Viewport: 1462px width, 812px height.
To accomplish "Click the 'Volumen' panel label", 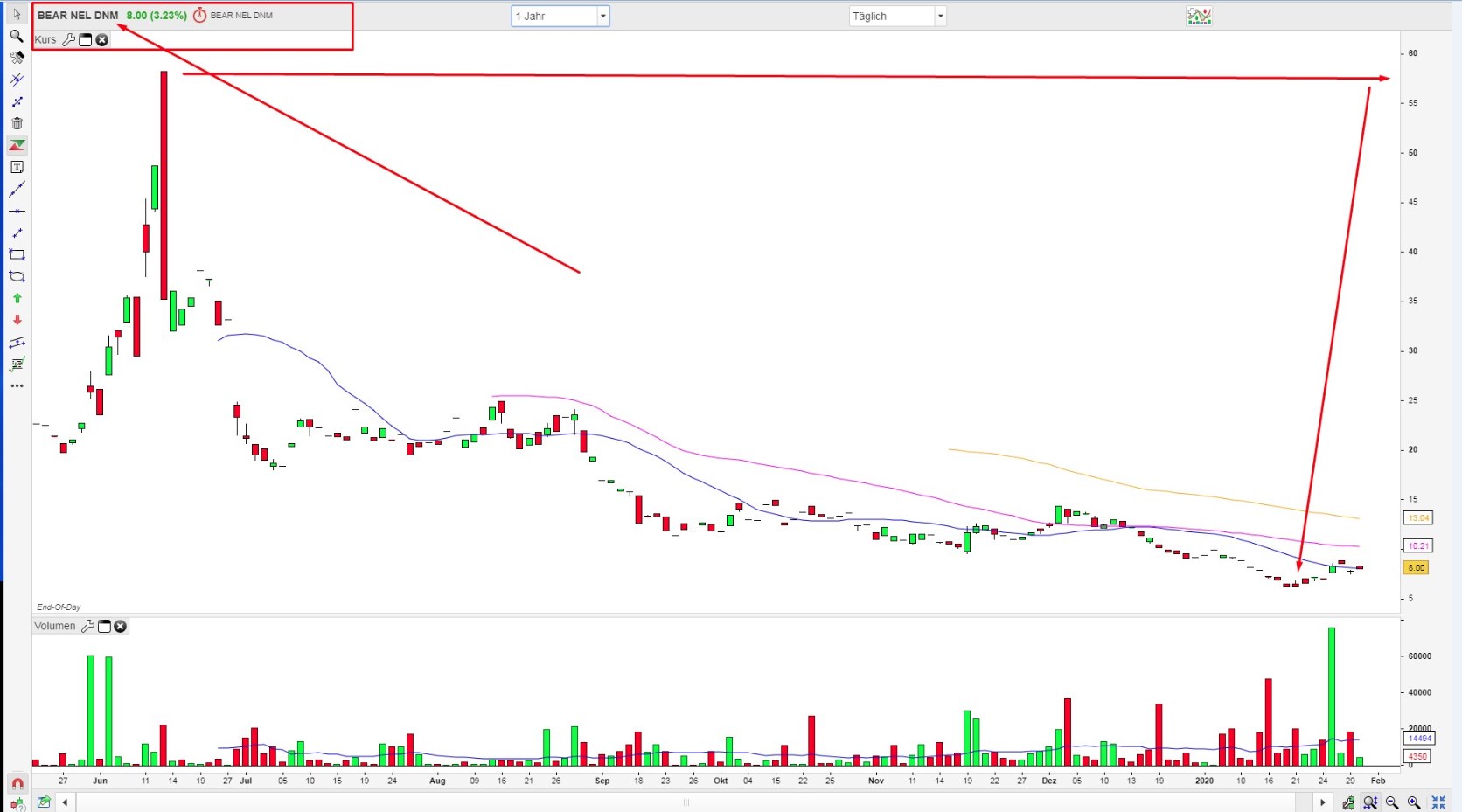I will point(55,626).
